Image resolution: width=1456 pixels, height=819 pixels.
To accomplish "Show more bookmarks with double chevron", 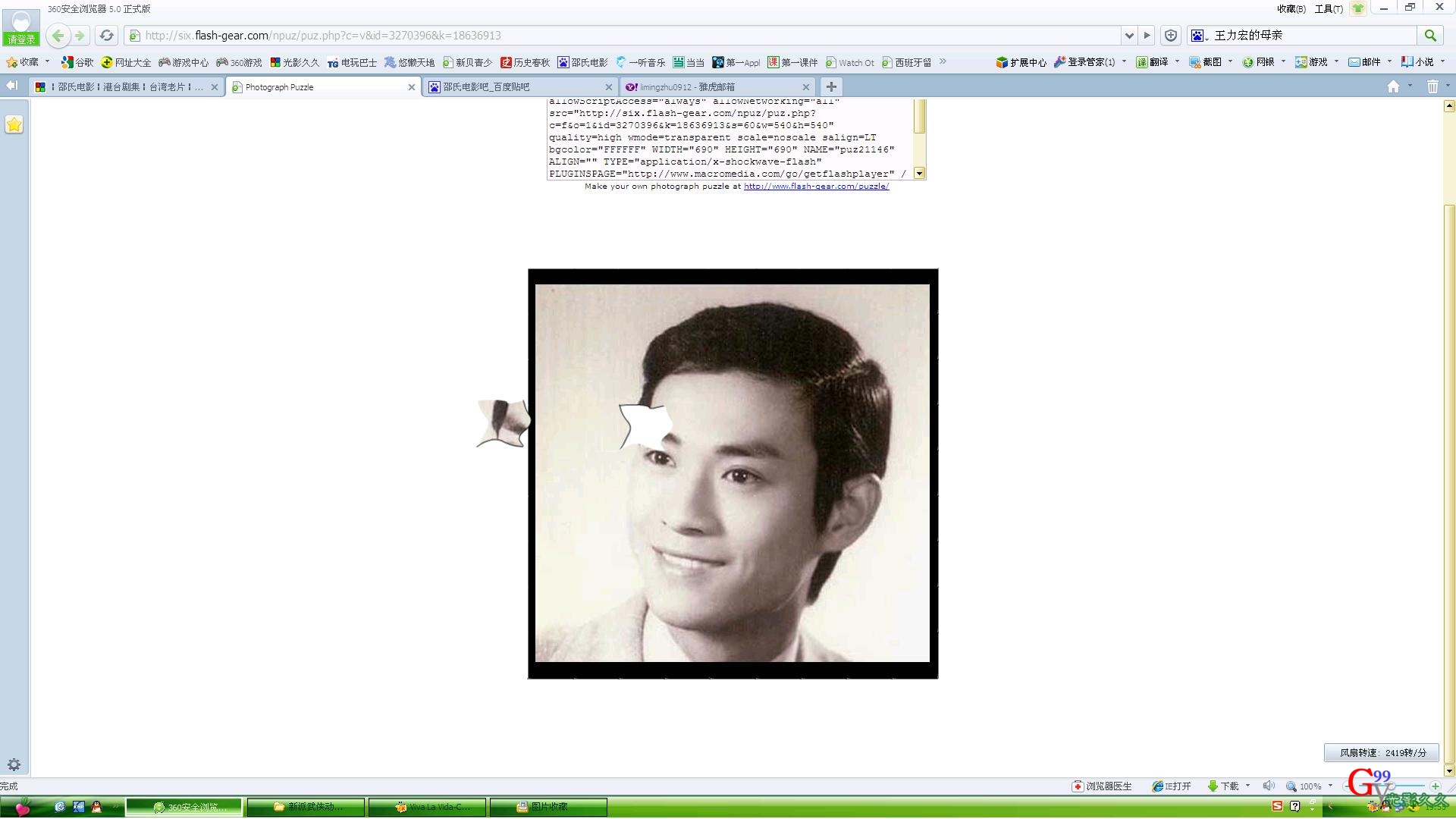I will (x=943, y=62).
